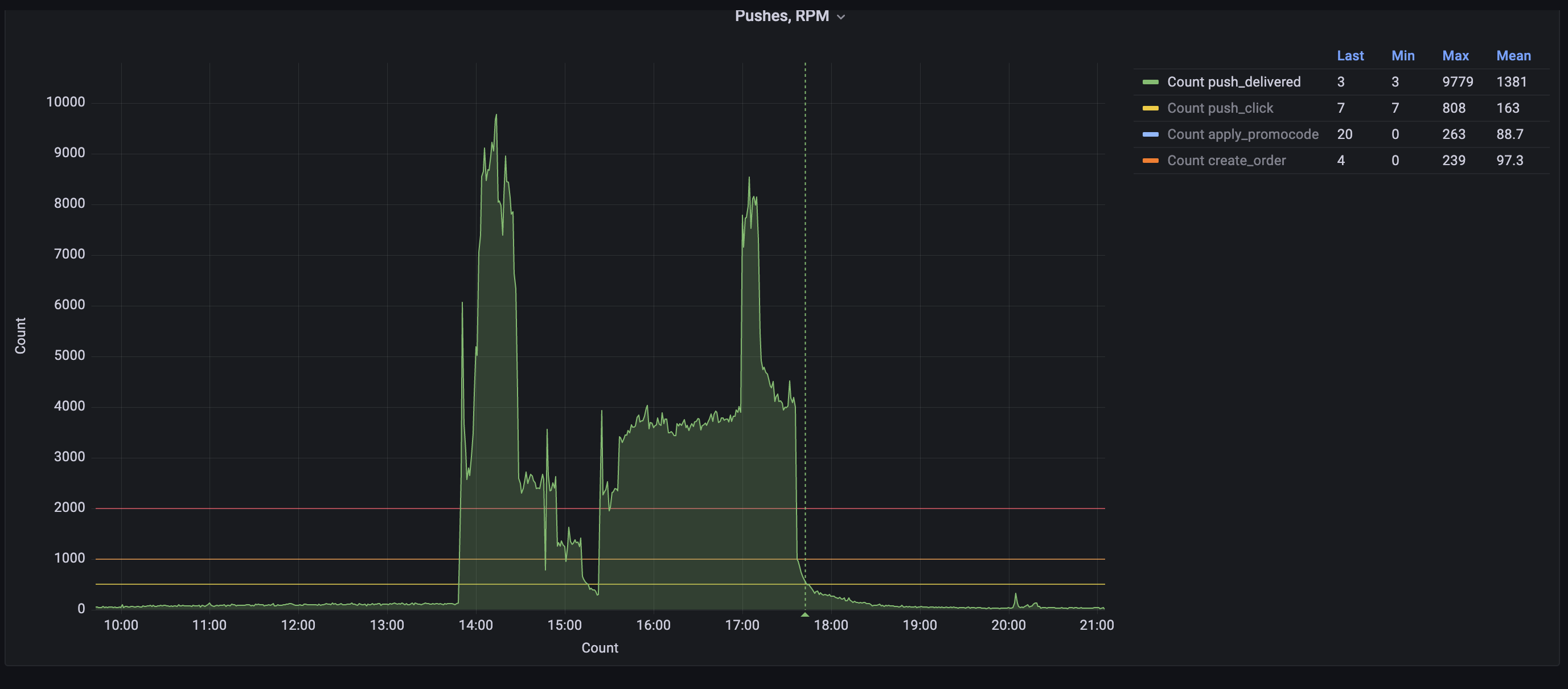Image resolution: width=1568 pixels, height=689 pixels.
Task: Sort legend by the Min column
Action: point(1403,55)
